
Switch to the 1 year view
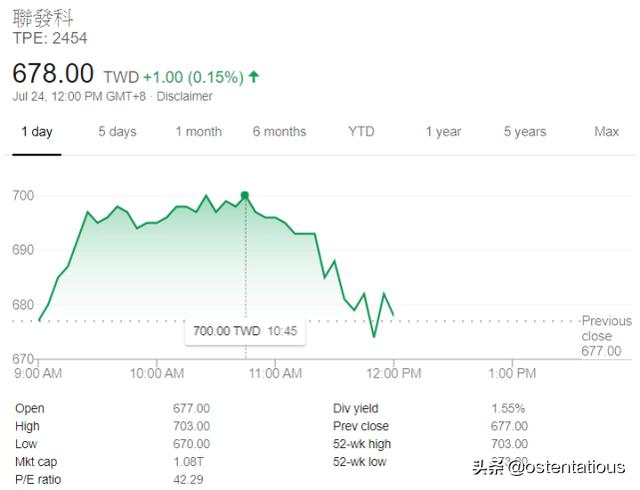(x=443, y=132)
